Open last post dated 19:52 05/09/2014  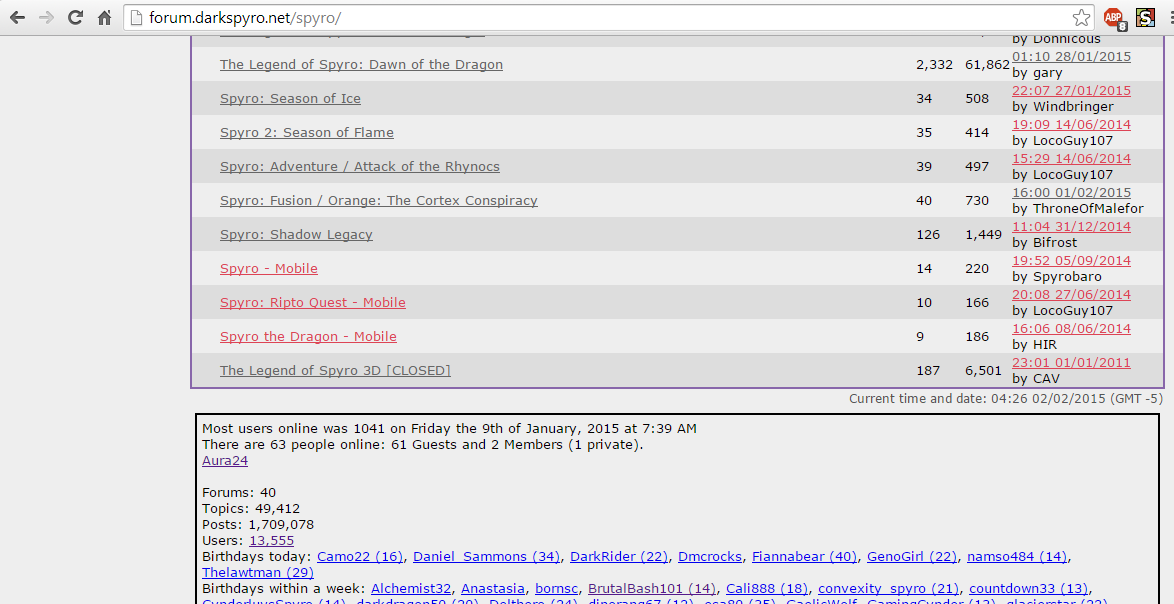point(1071,261)
